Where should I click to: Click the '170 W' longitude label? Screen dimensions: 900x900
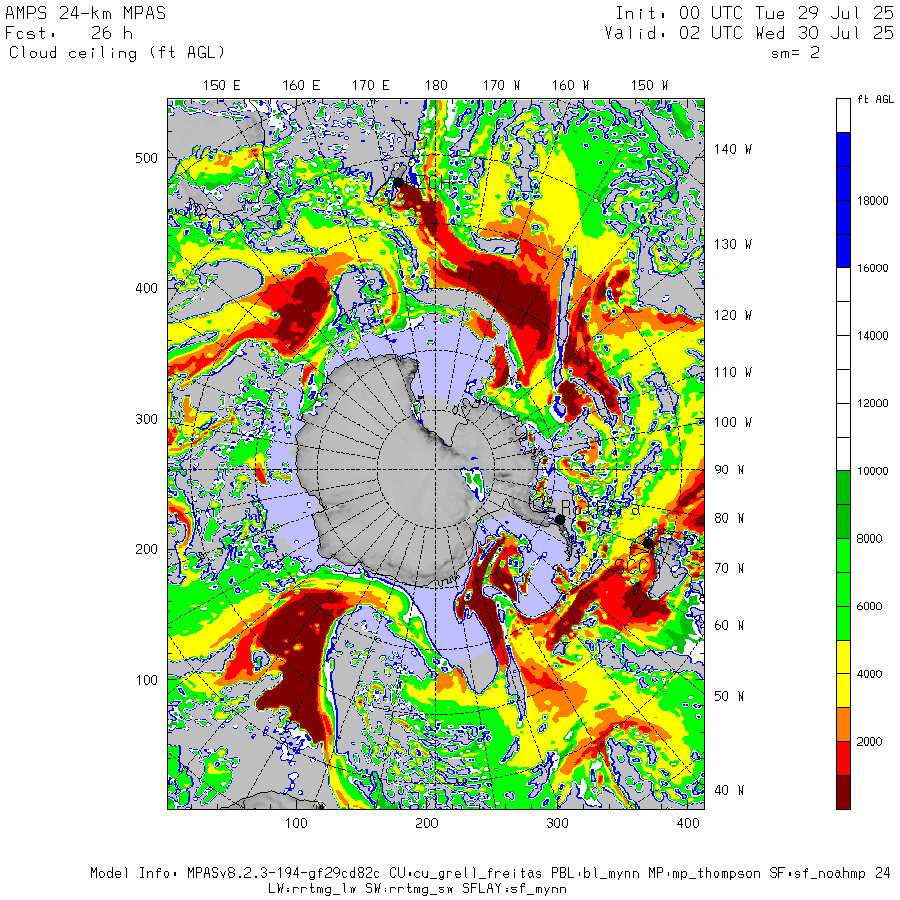(x=502, y=86)
